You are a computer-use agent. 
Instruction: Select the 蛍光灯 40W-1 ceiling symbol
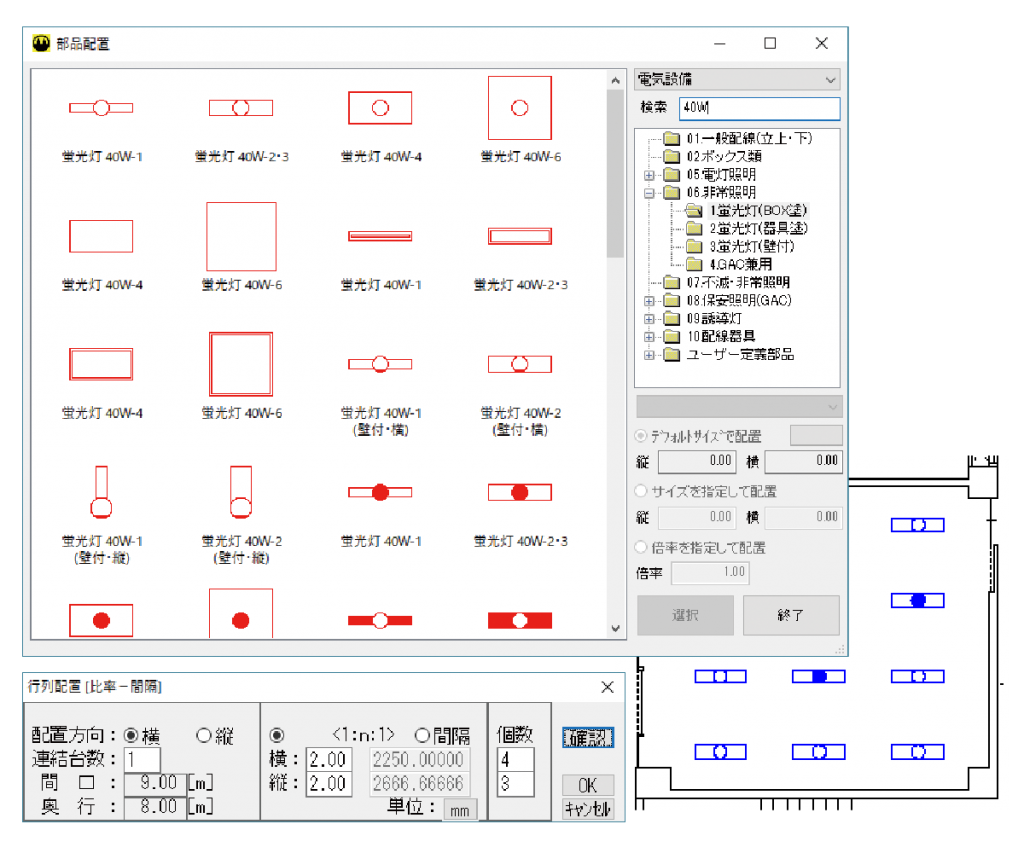(x=100, y=107)
